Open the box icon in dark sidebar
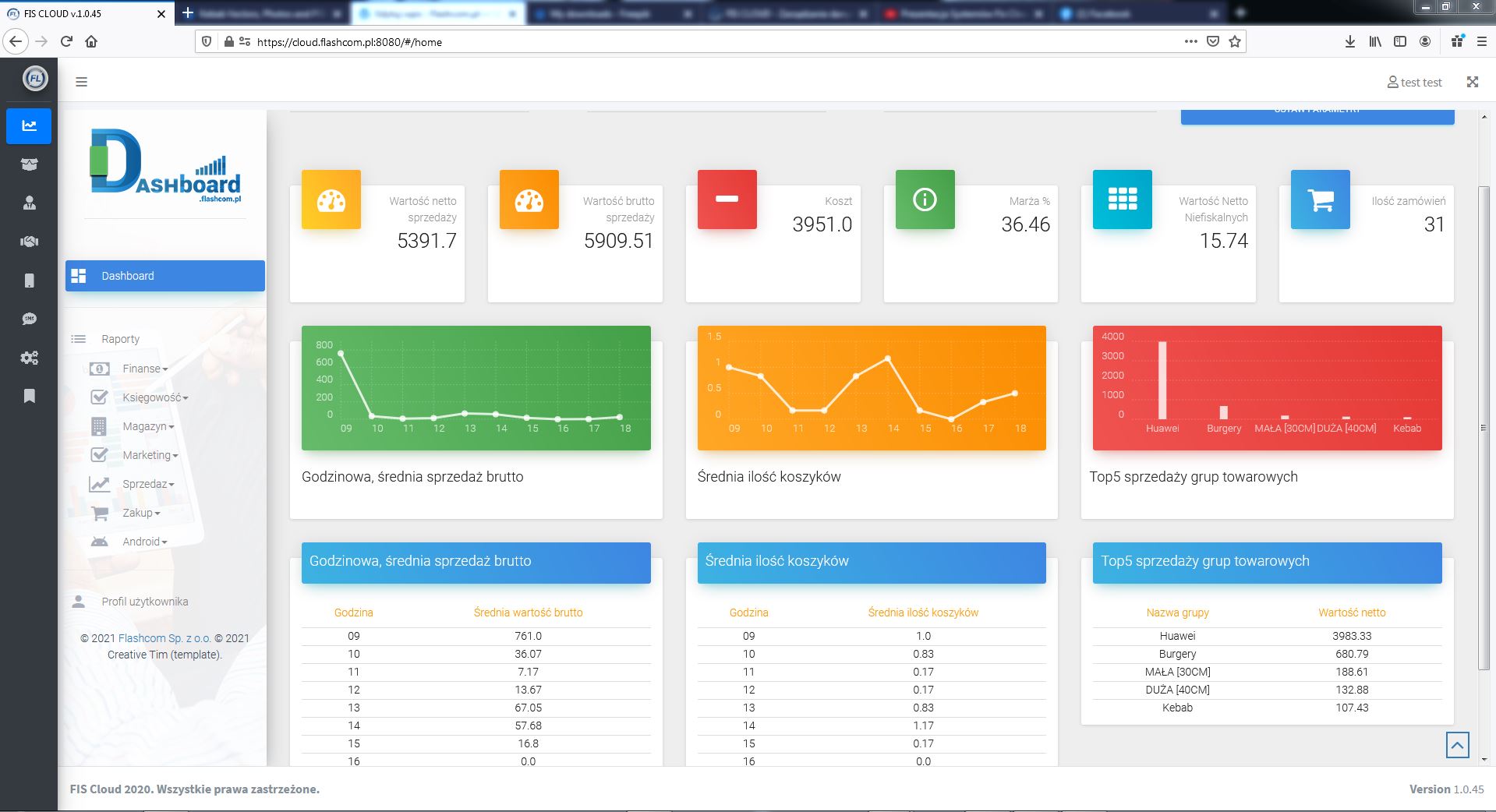The image size is (1496, 812). point(29,164)
